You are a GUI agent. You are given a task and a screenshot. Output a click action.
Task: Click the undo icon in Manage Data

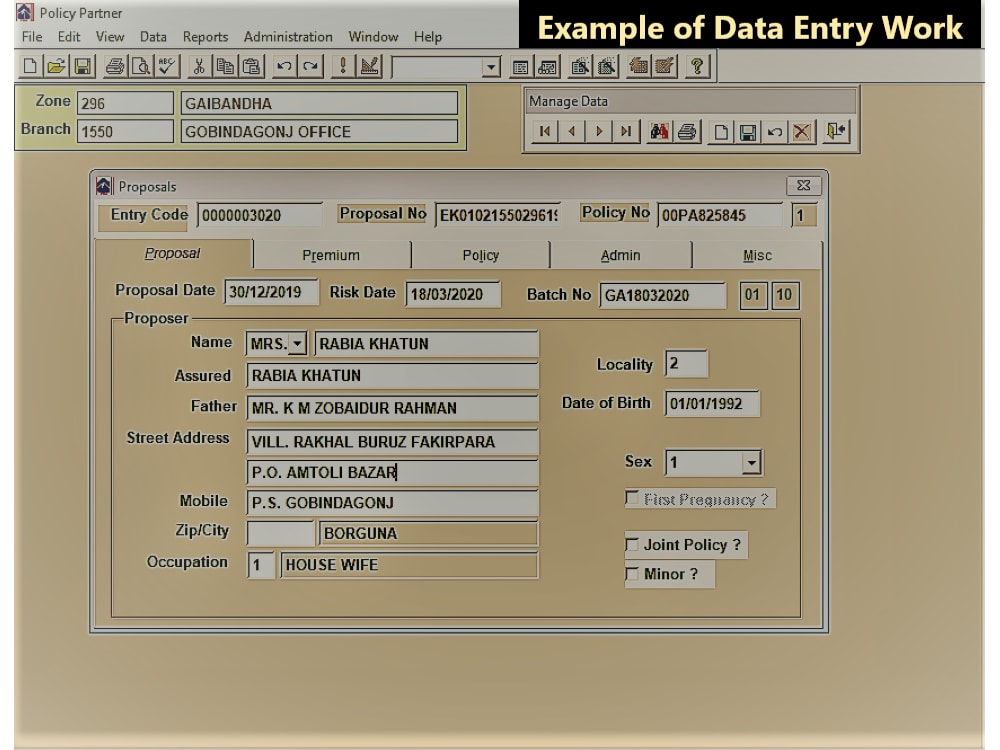(775, 131)
